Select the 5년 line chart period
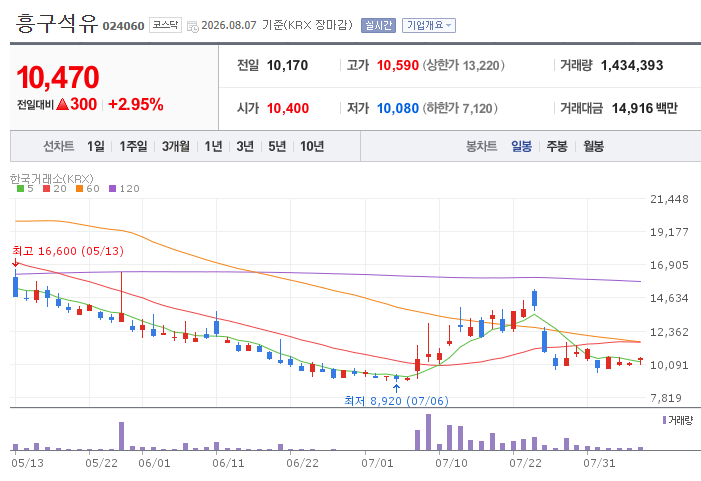701x481 pixels. coord(277,146)
